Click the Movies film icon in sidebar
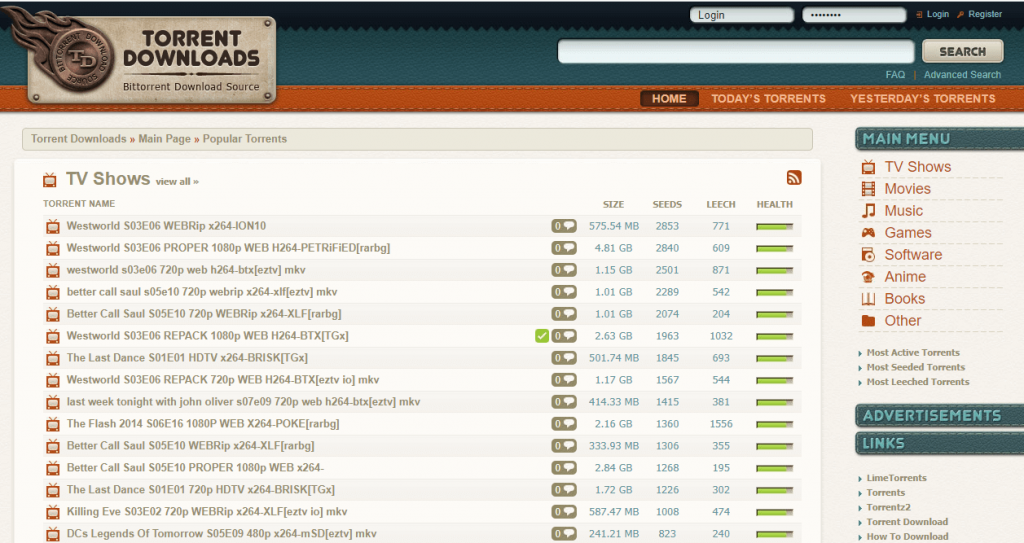 pos(868,189)
